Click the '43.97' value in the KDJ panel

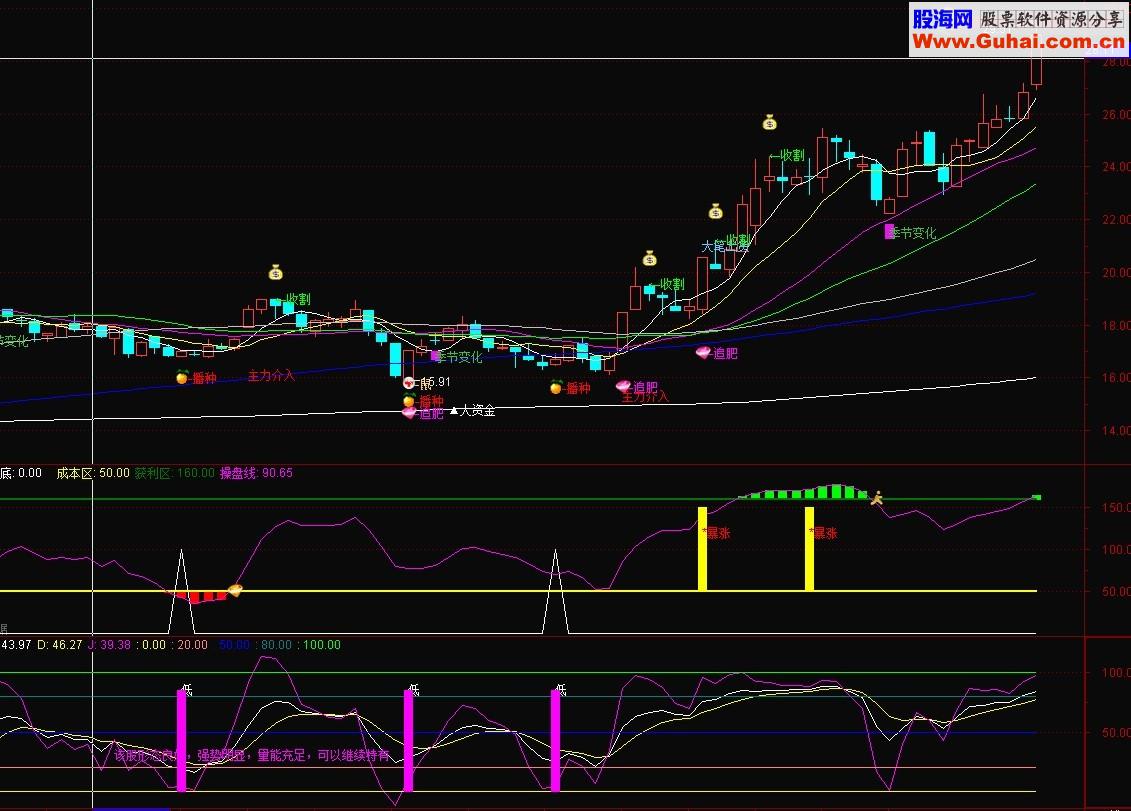(x=16, y=645)
